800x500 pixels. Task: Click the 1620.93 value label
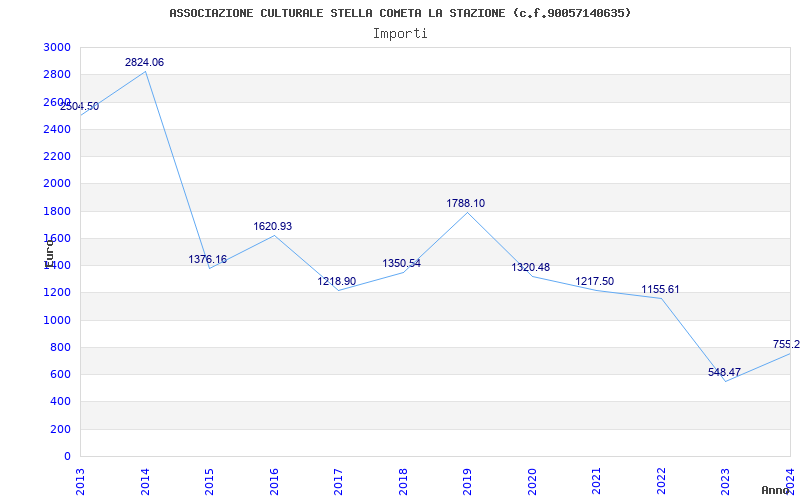tap(273, 227)
